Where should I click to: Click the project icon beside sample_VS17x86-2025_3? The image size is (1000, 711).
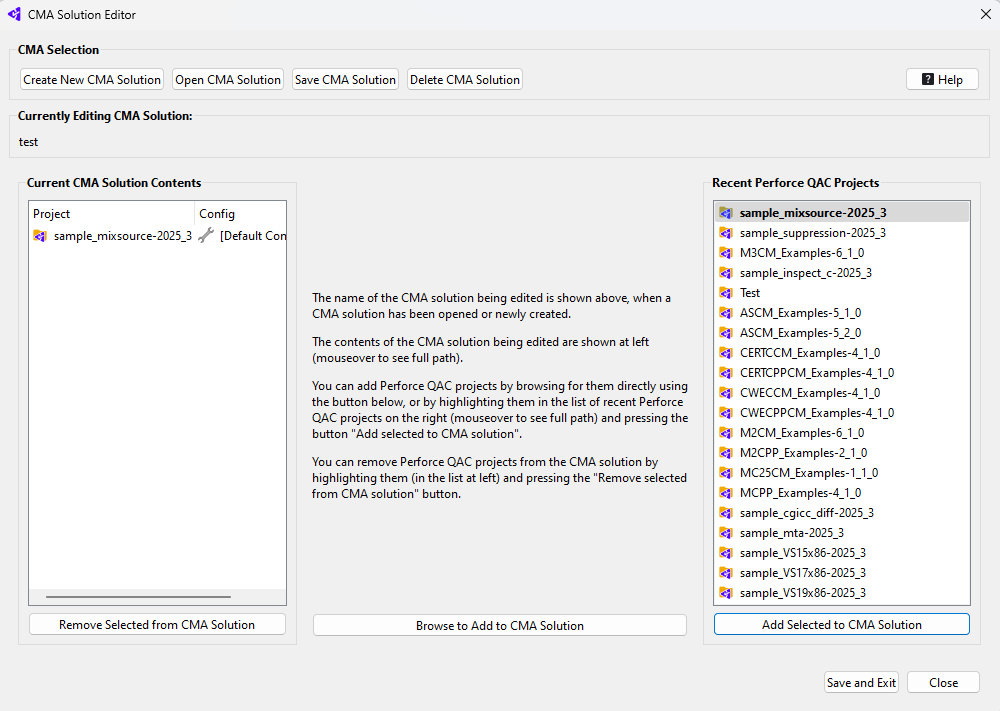pyautogui.click(x=726, y=573)
